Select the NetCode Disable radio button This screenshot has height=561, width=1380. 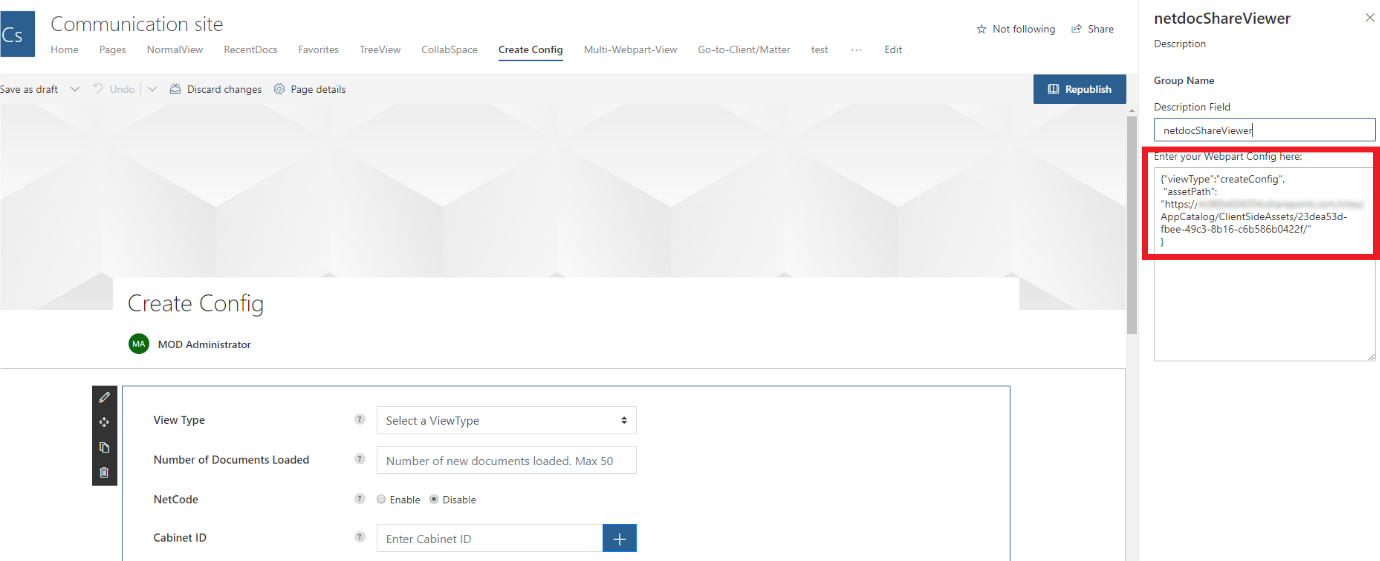[x=434, y=499]
